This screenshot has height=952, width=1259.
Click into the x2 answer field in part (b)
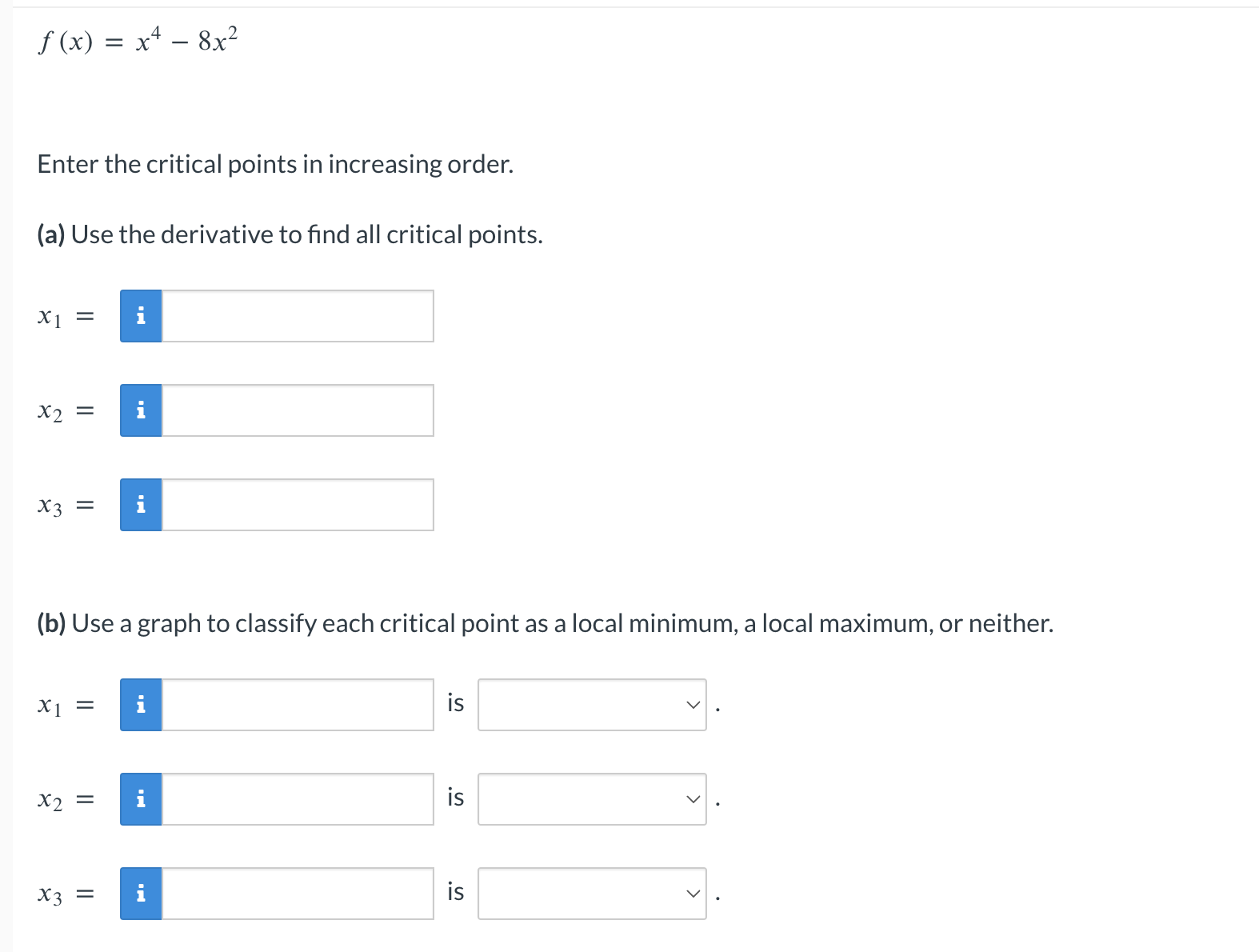click(296, 798)
